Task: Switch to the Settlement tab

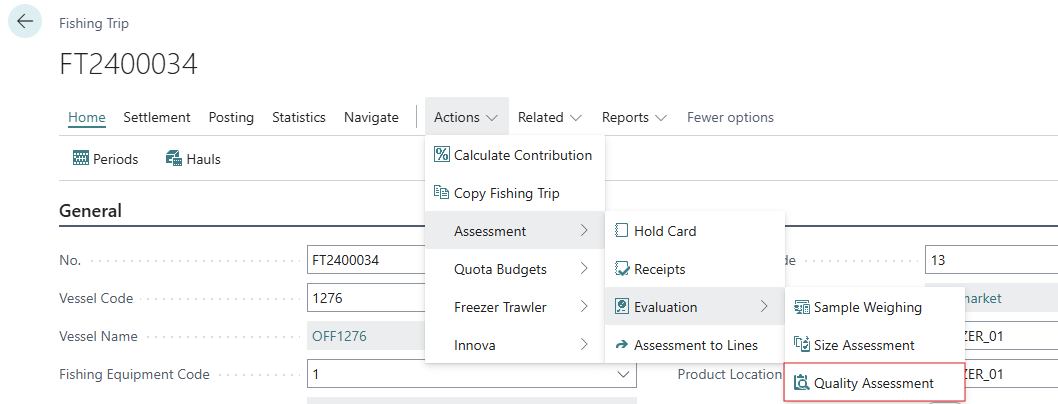Action: point(157,117)
